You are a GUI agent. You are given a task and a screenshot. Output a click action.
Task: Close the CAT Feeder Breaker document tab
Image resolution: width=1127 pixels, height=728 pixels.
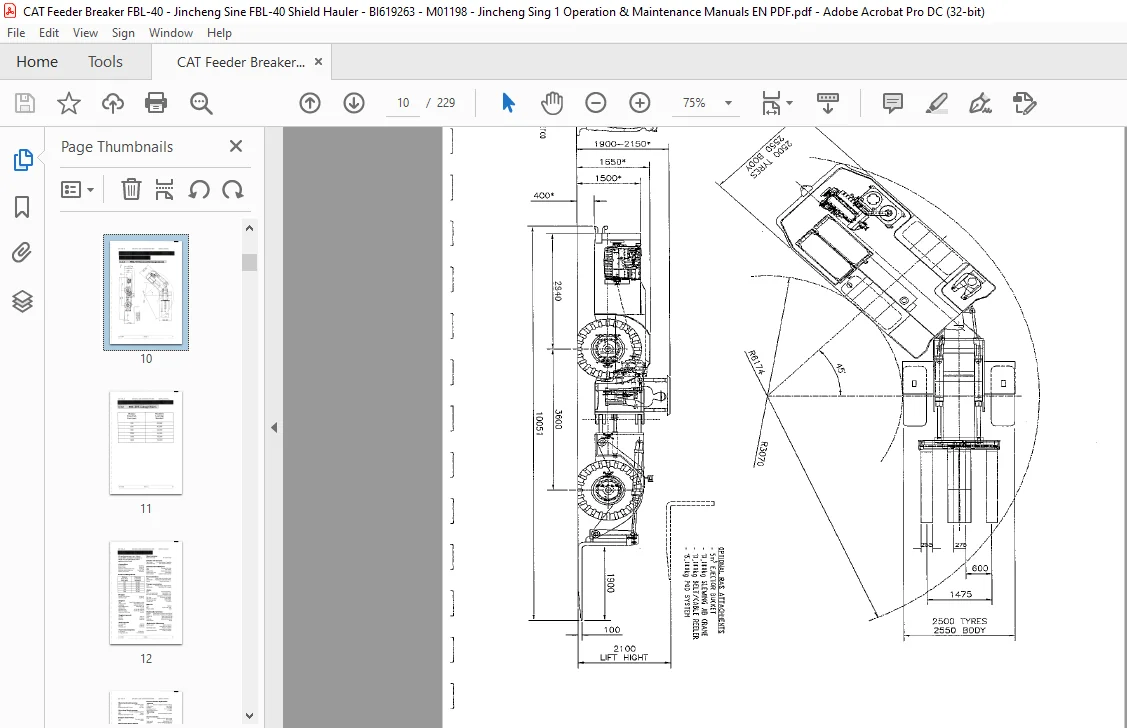pyautogui.click(x=318, y=62)
